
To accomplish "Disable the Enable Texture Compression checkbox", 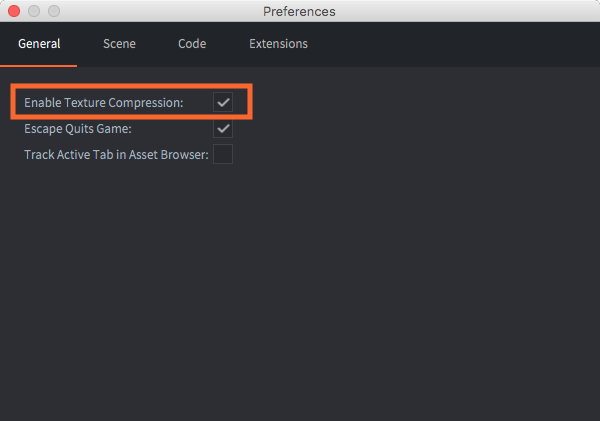I will [223, 102].
